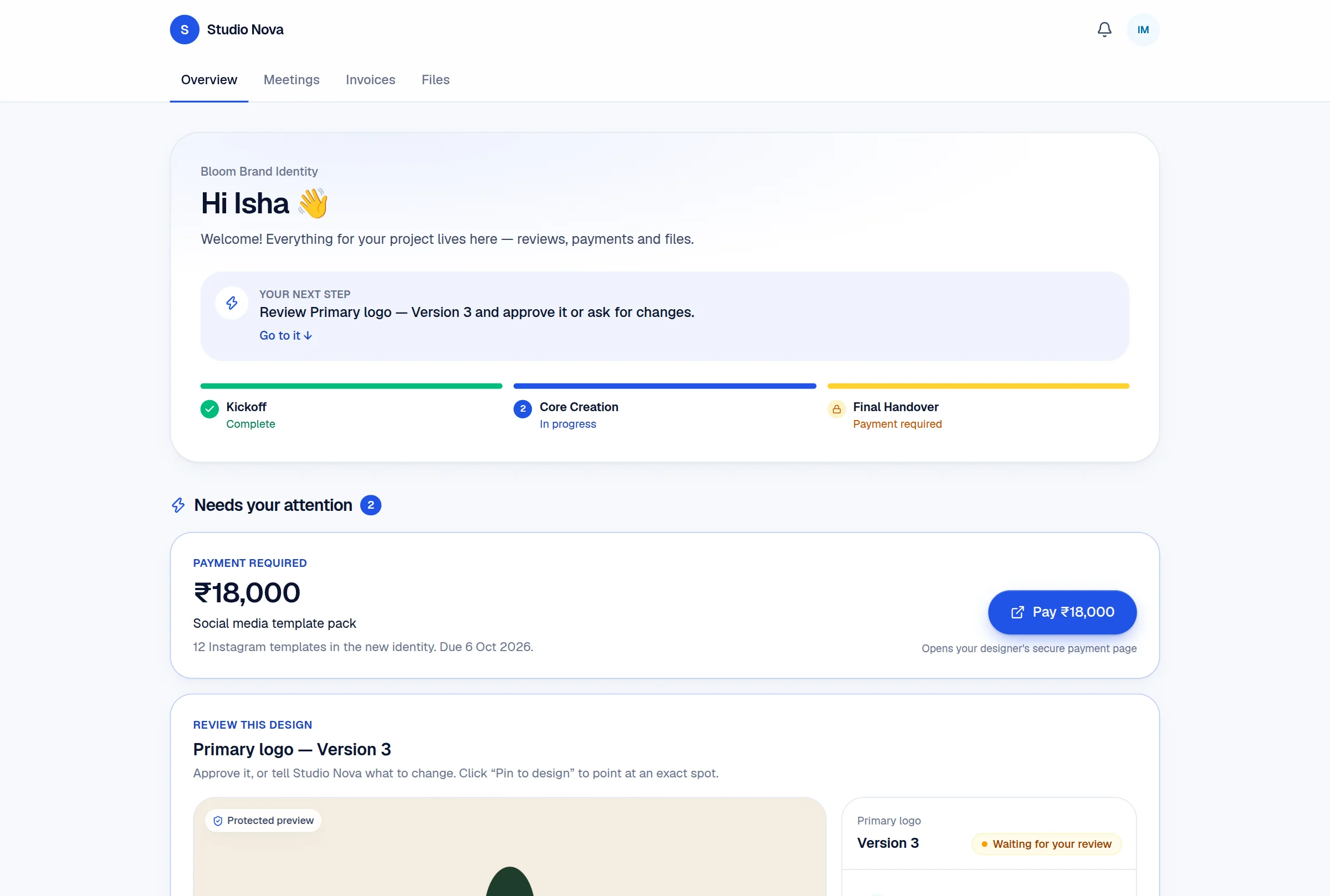
Task: Switch to the Meetings tab
Action: pyautogui.click(x=291, y=80)
